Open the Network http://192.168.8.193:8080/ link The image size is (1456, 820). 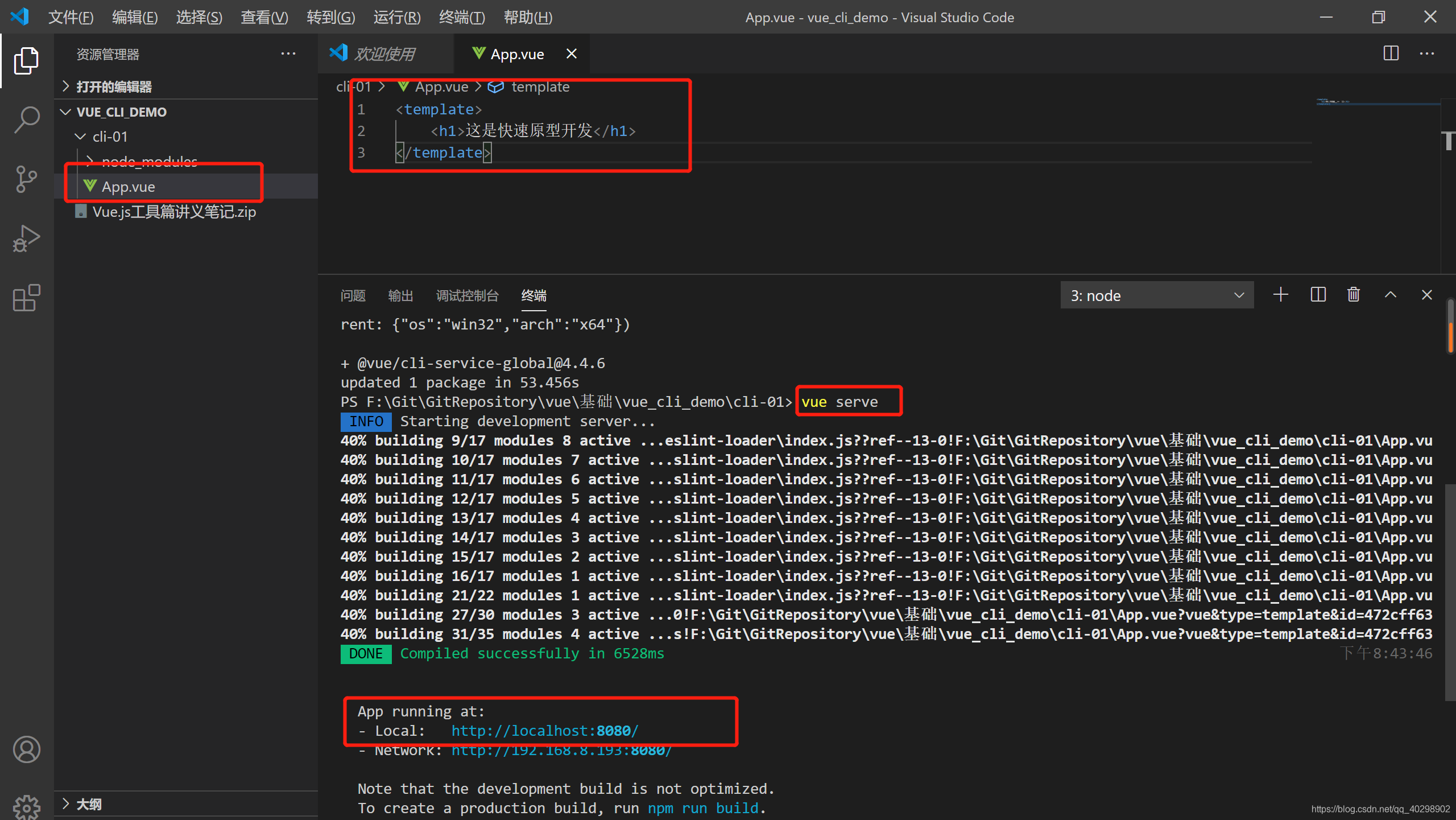tap(562, 751)
